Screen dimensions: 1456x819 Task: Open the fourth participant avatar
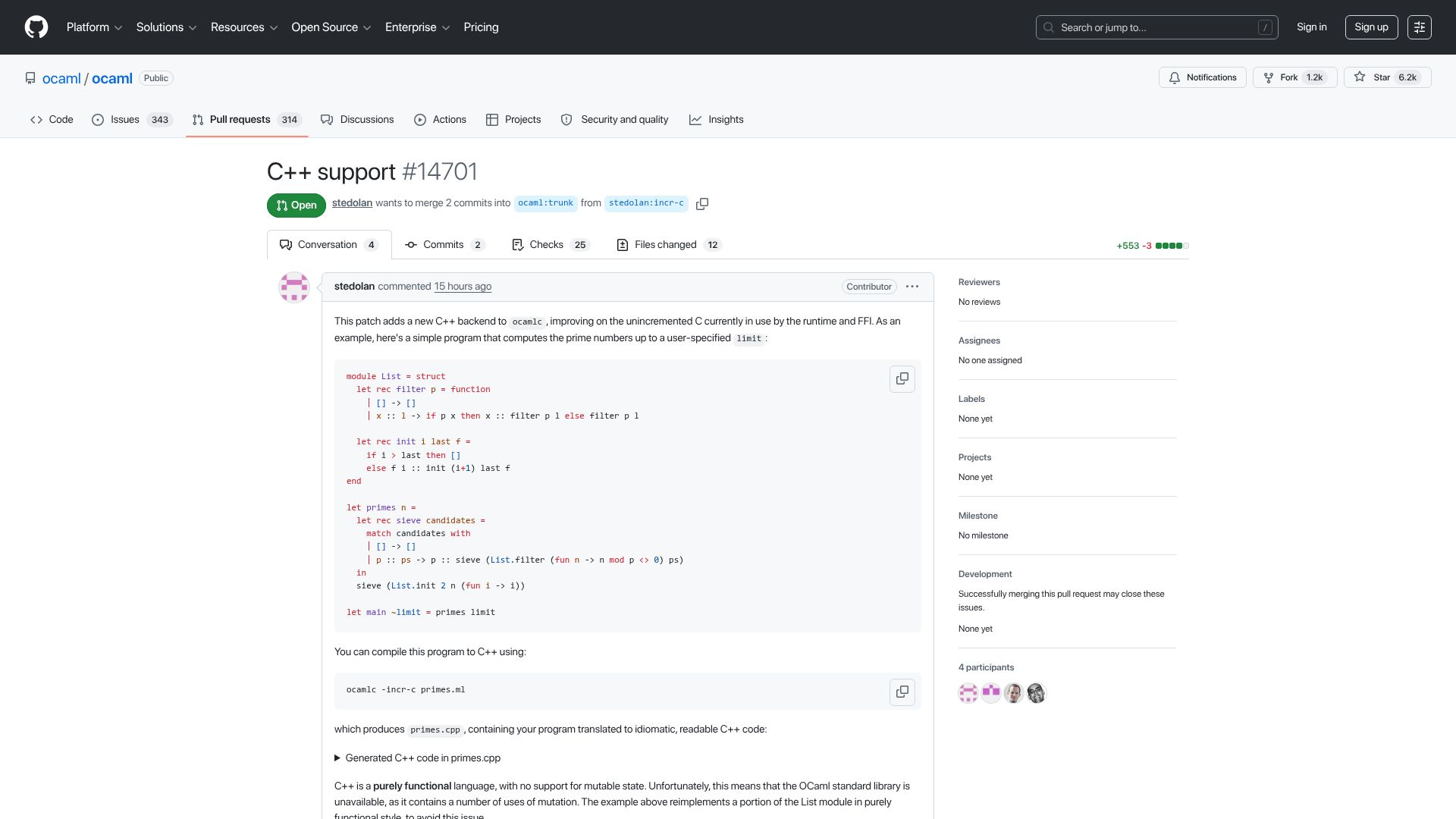click(1037, 692)
